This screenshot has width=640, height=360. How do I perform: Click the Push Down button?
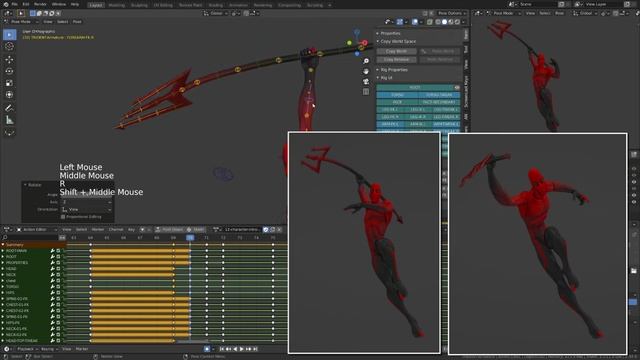click(x=169, y=229)
